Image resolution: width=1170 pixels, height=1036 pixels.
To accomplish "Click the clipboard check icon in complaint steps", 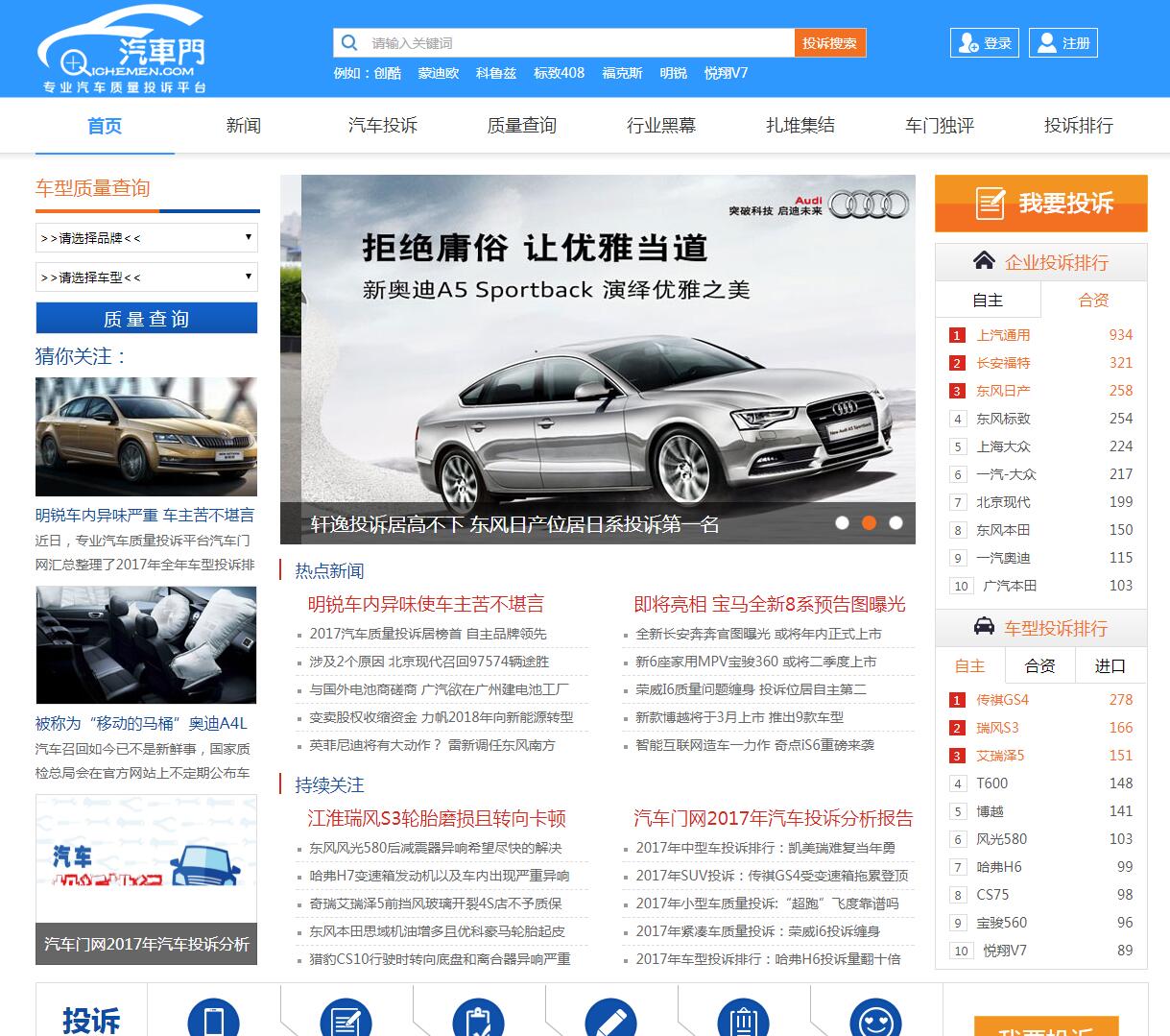I will pos(478,1018).
